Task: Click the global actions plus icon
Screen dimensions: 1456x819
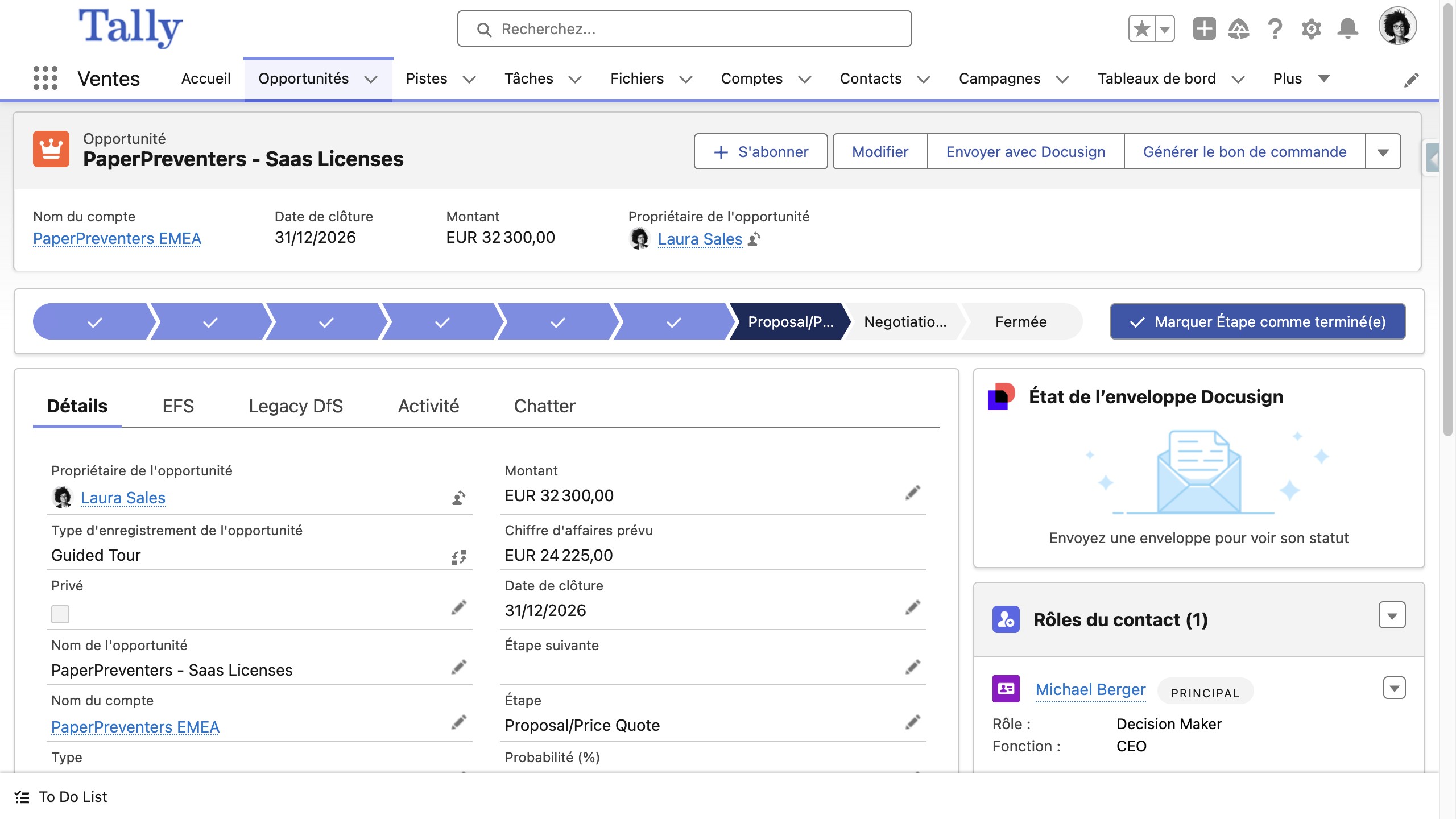Action: point(1203,28)
